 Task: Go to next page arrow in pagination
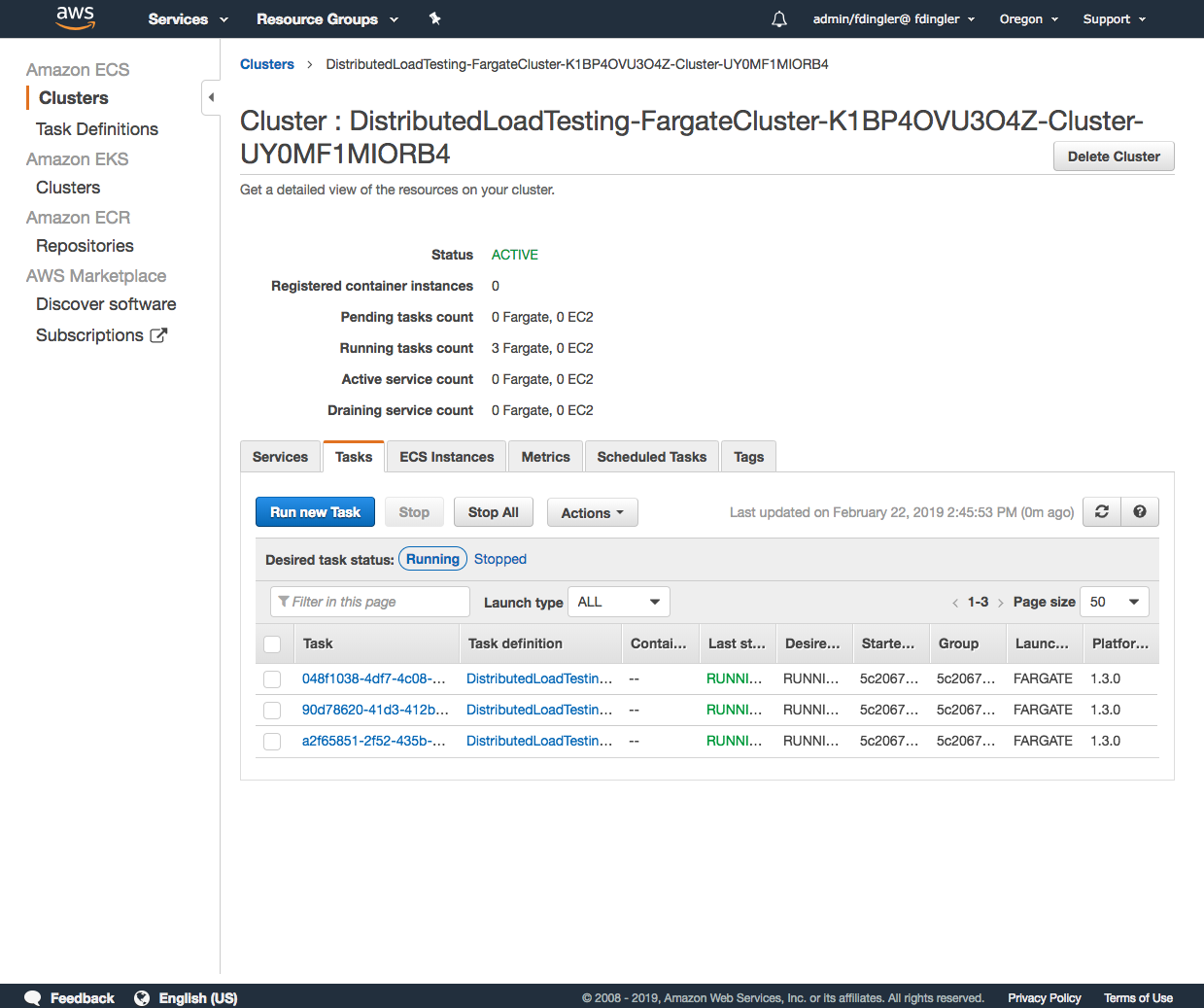tap(1000, 603)
